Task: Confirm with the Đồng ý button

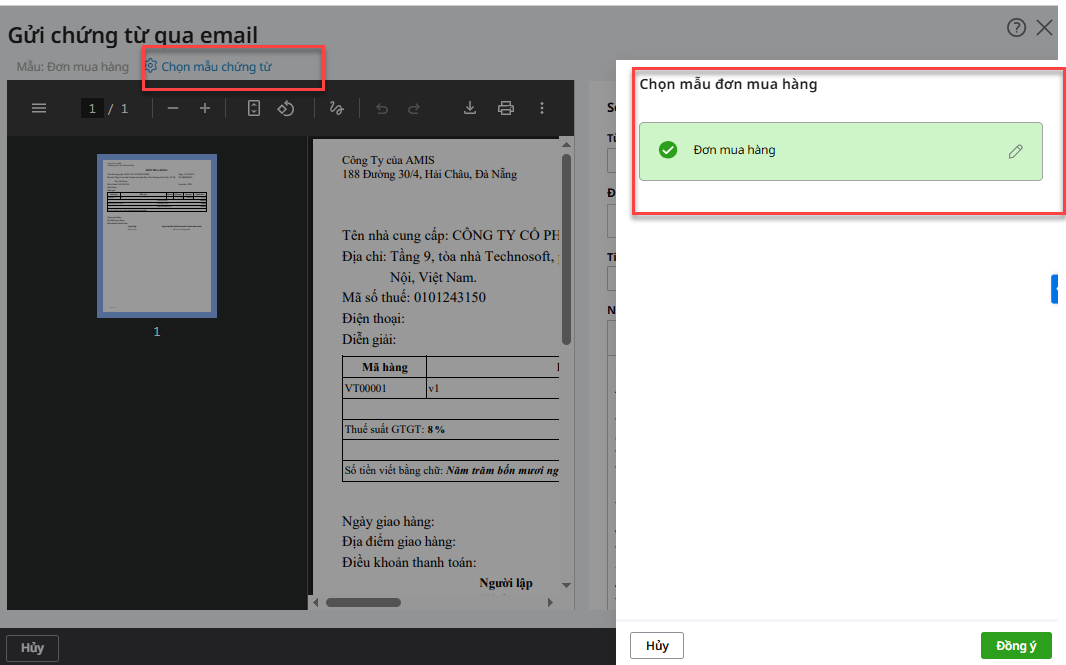Action: pos(1015,646)
